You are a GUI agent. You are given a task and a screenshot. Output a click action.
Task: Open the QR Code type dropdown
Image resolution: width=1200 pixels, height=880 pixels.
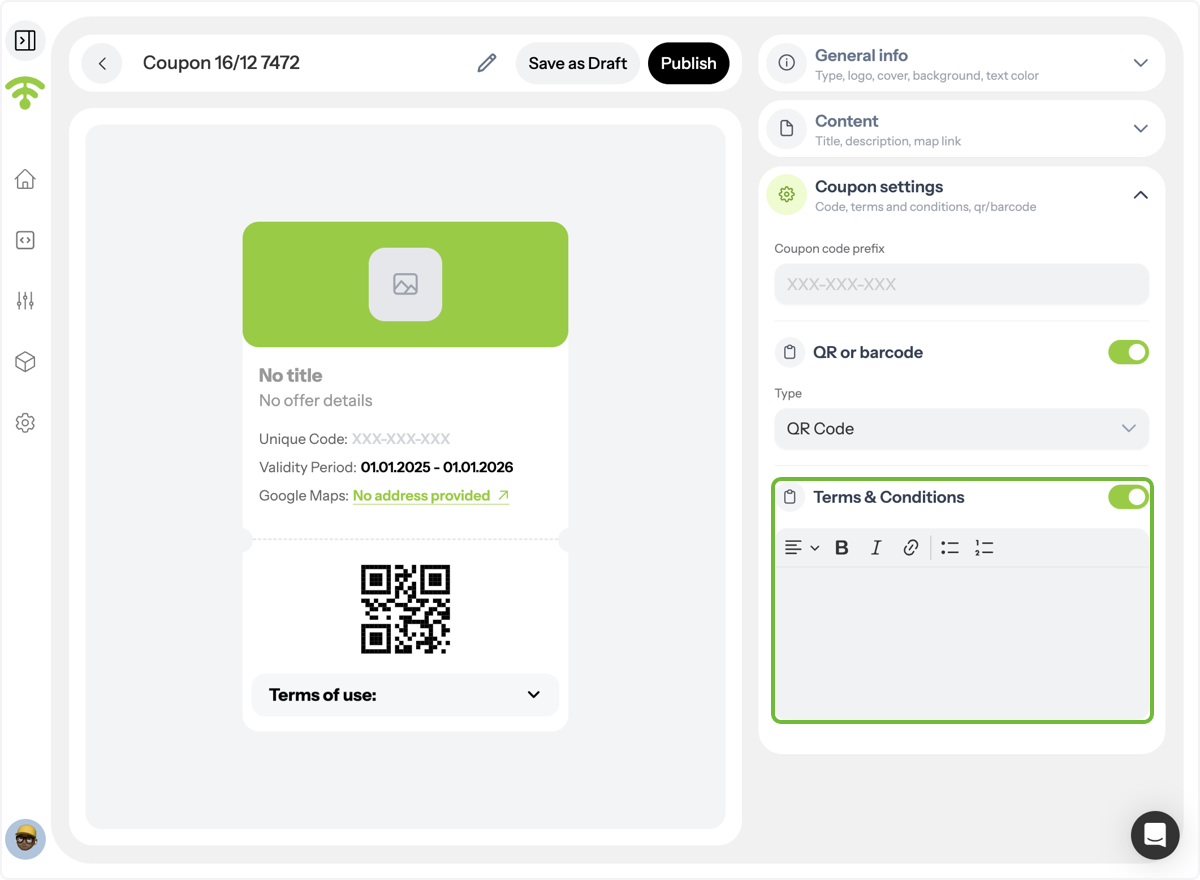coord(962,429)
